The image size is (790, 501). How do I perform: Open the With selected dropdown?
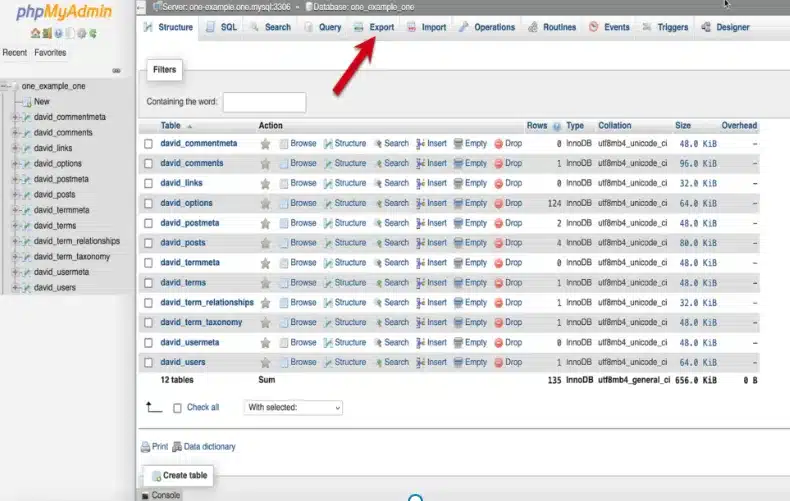point(293,407)
